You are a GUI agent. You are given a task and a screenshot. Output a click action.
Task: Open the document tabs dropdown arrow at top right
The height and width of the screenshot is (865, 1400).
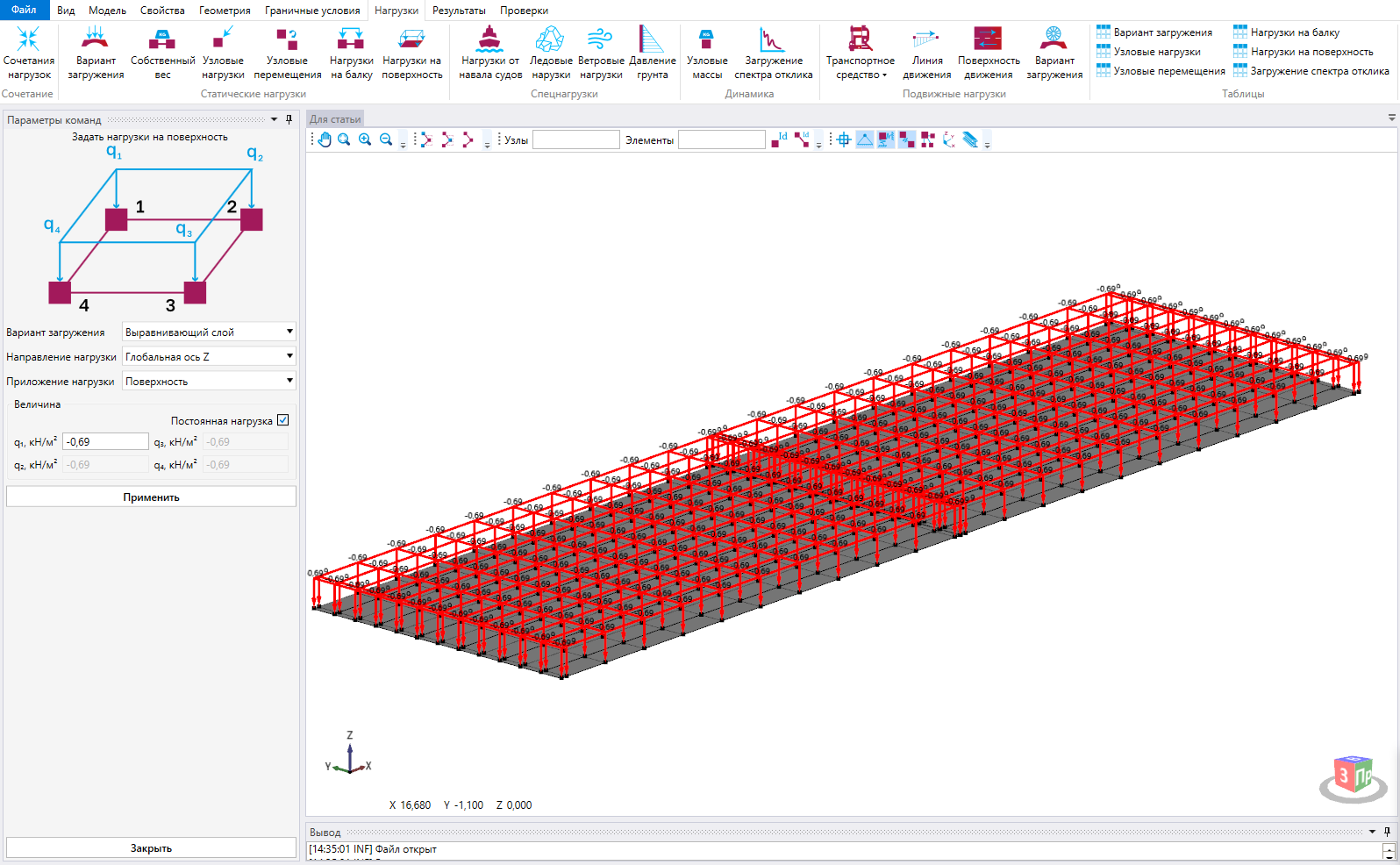pos(1391,118)
